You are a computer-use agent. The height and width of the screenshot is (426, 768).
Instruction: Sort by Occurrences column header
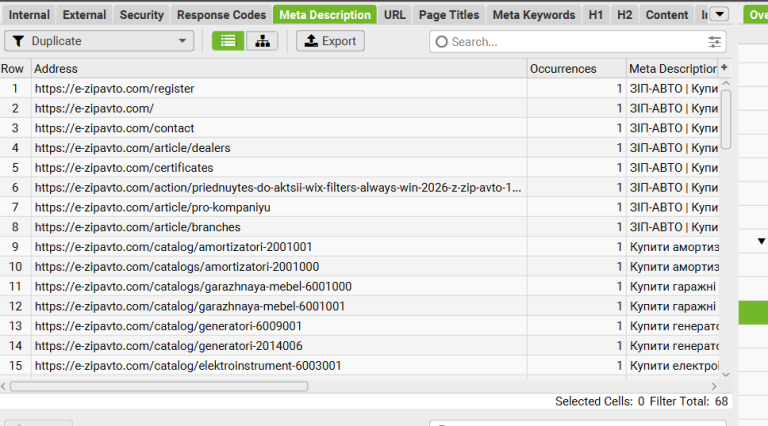click(576, 69)
